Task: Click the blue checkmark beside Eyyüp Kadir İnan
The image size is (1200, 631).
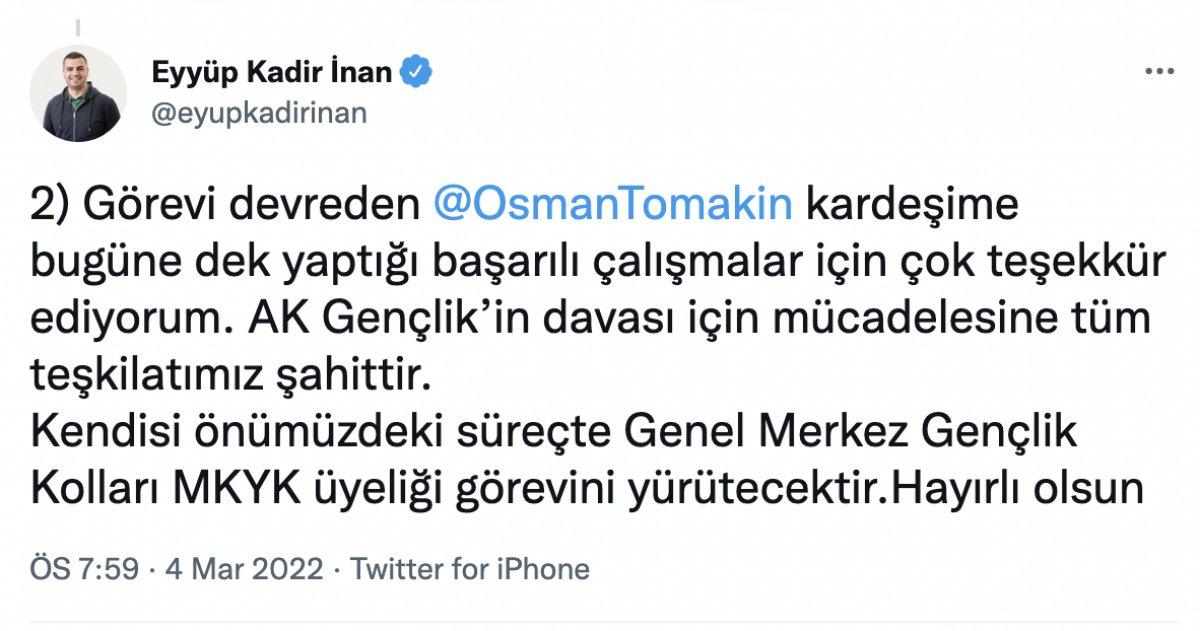Action: (x=416, y=68)
